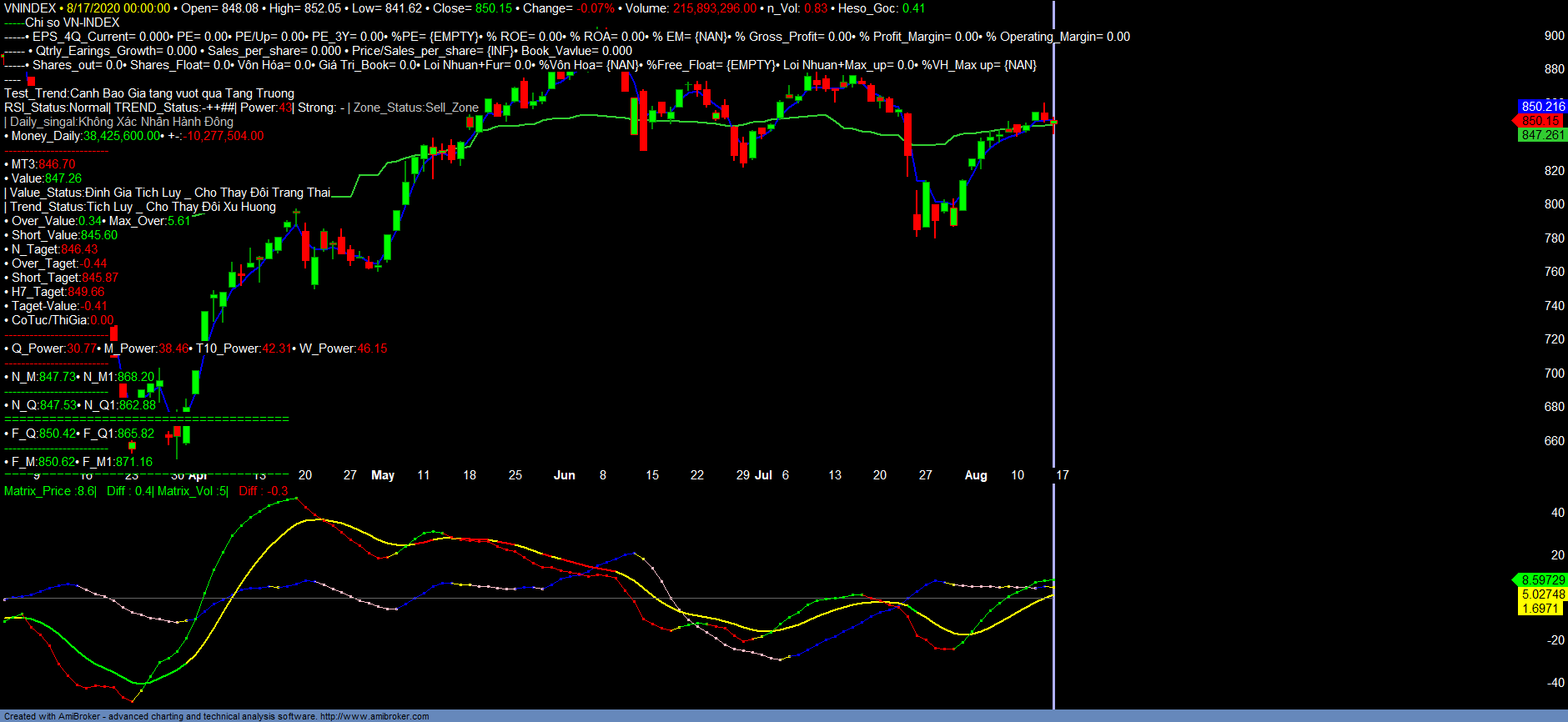Select the Jul label on date axis
Image resolution: width=1568 pixels, height=722 pixels.
tap(763, 475)
